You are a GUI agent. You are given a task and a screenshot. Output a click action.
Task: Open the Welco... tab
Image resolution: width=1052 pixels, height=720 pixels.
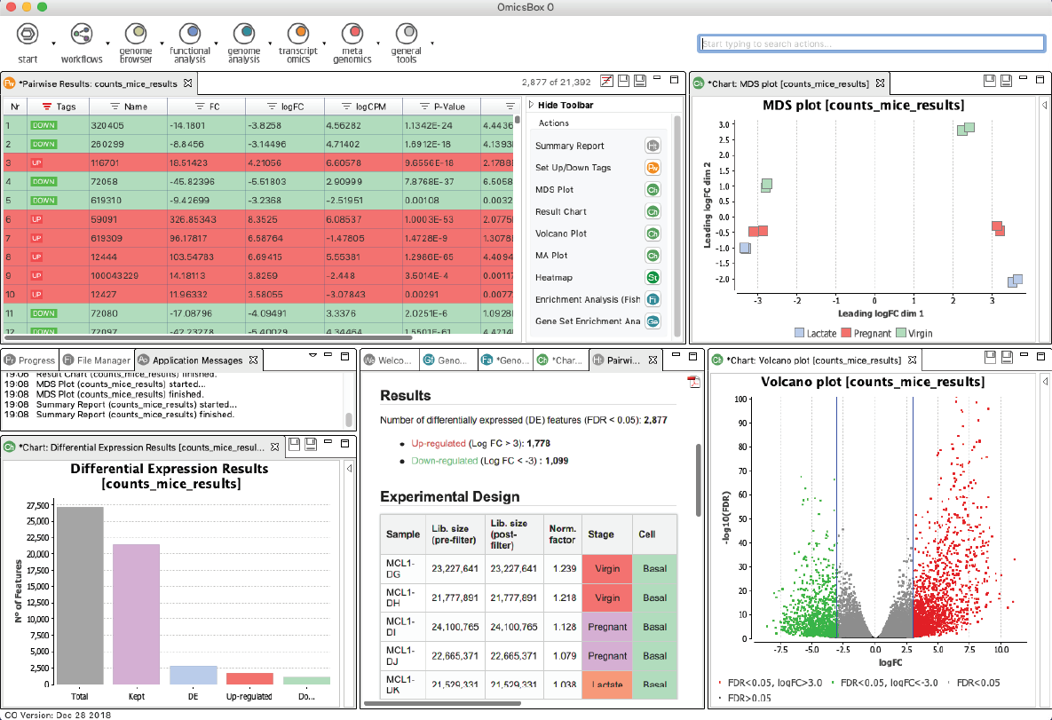tap(389, 360)
